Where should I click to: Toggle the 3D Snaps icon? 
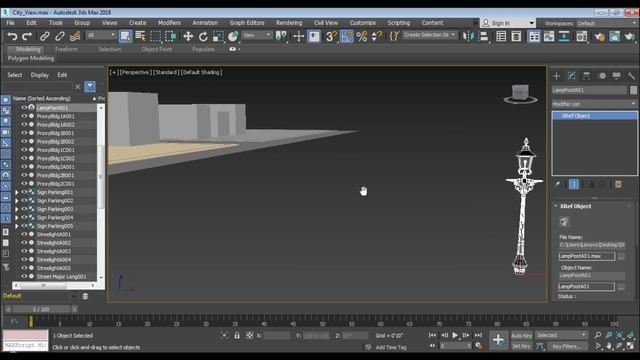coord(331,37)
